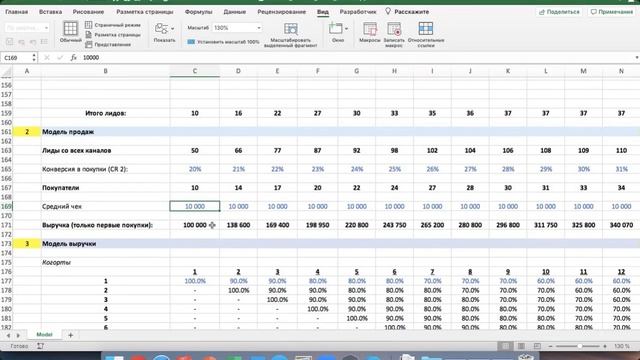The height and width of the screenshot is (360, 640).
Task: Select column C header
Action: [195, 71]
